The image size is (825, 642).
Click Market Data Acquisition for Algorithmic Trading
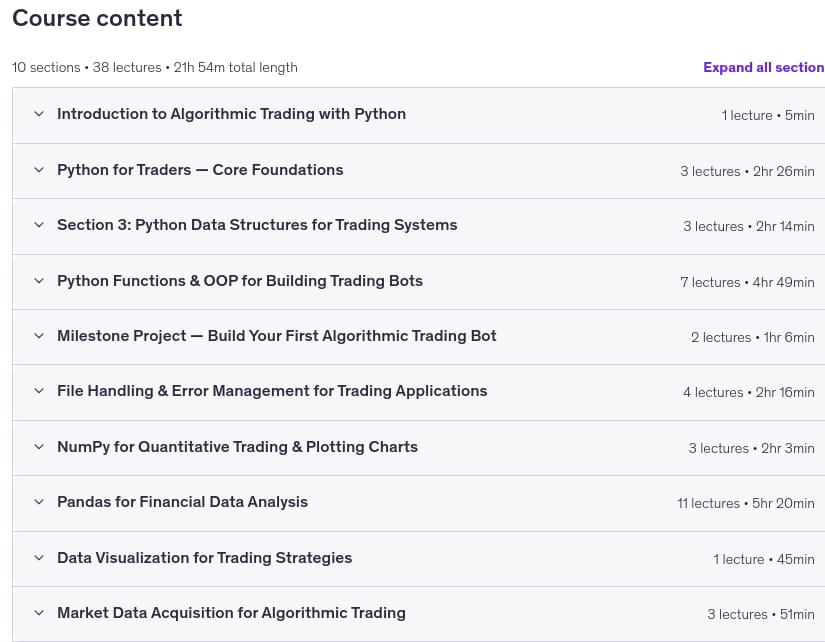(232, 613)
